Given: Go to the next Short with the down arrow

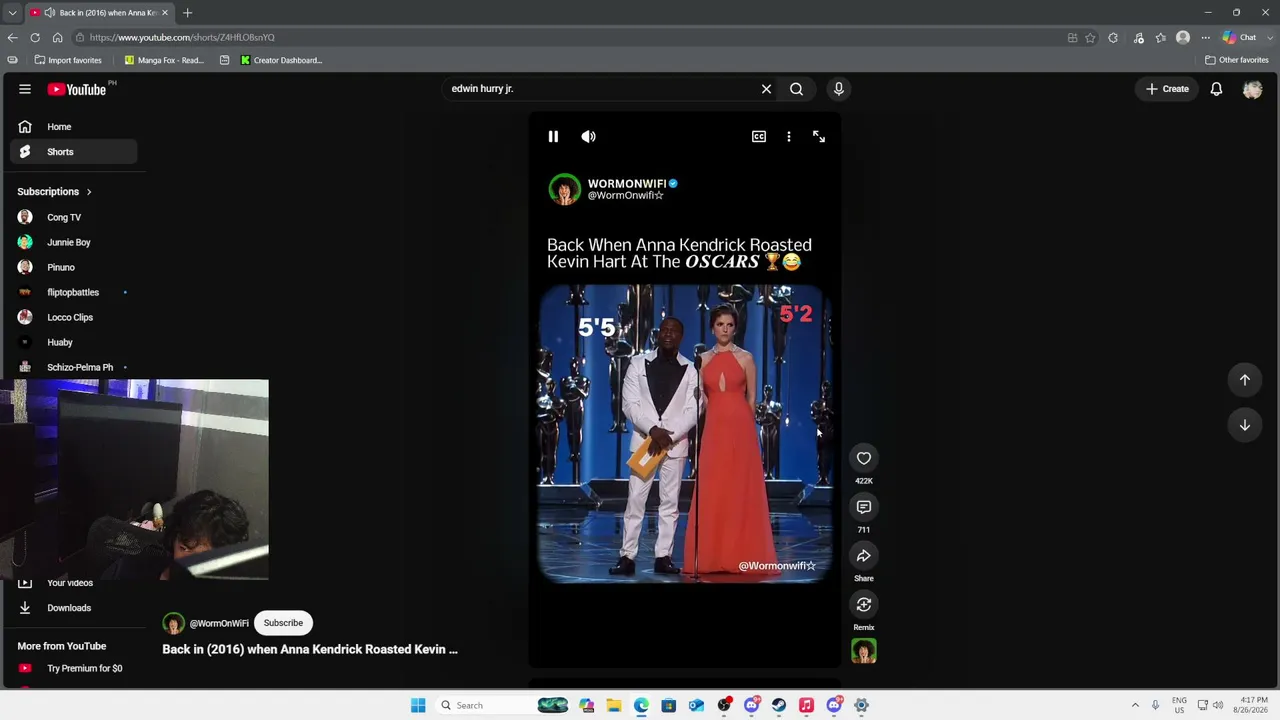Looking at the screenshot, I should (1245, 425).
